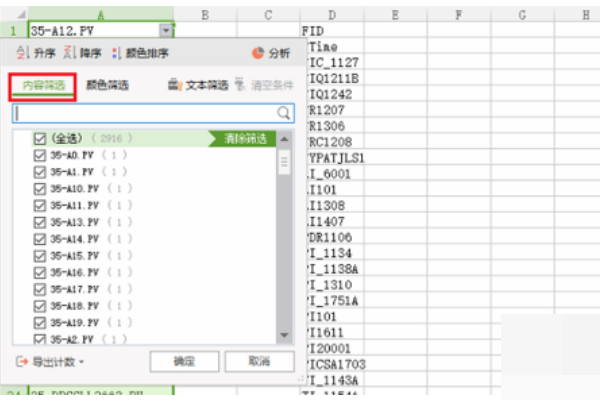Switch to 颜色筛选 color filter tab
Screen dimensions: 600x400
tap(107, 85)
